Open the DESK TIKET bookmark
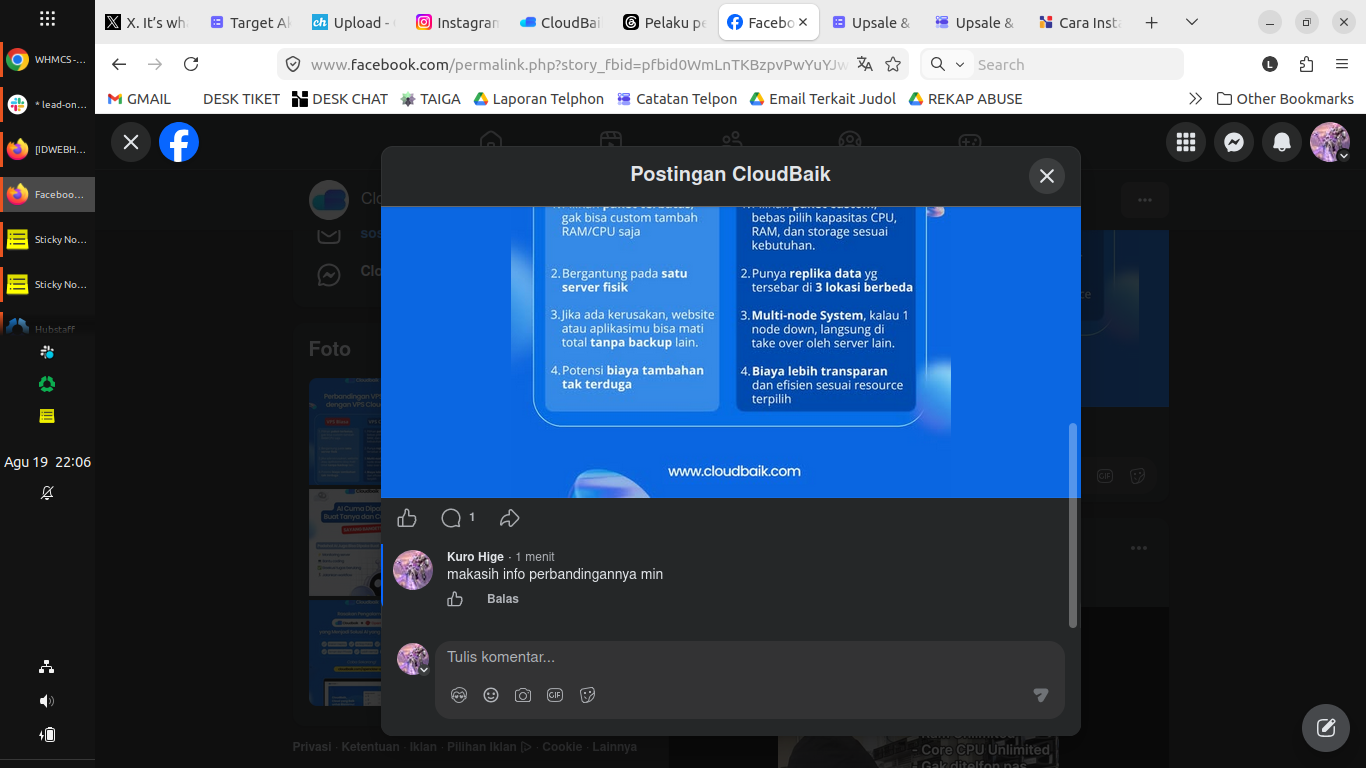The width and height of the screenshot is (1366, 768). pyautogui.click(x=241, y=99)
